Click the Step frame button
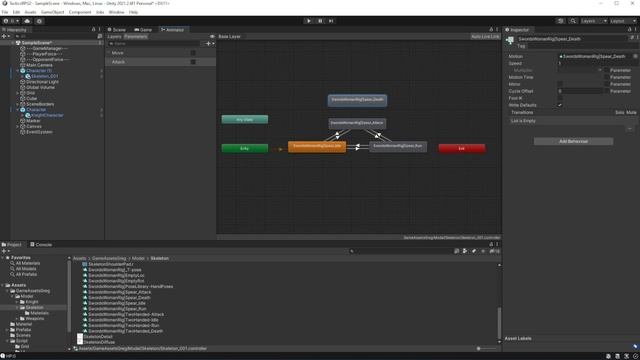 (331, 21)
